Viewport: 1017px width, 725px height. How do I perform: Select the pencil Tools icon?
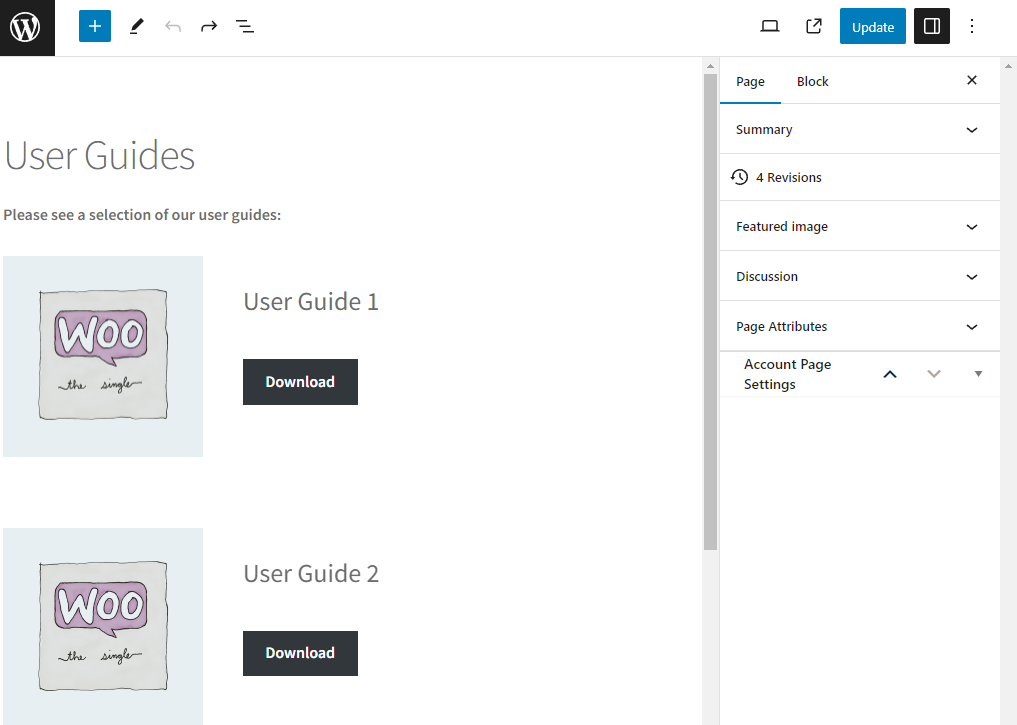point(137,27)
